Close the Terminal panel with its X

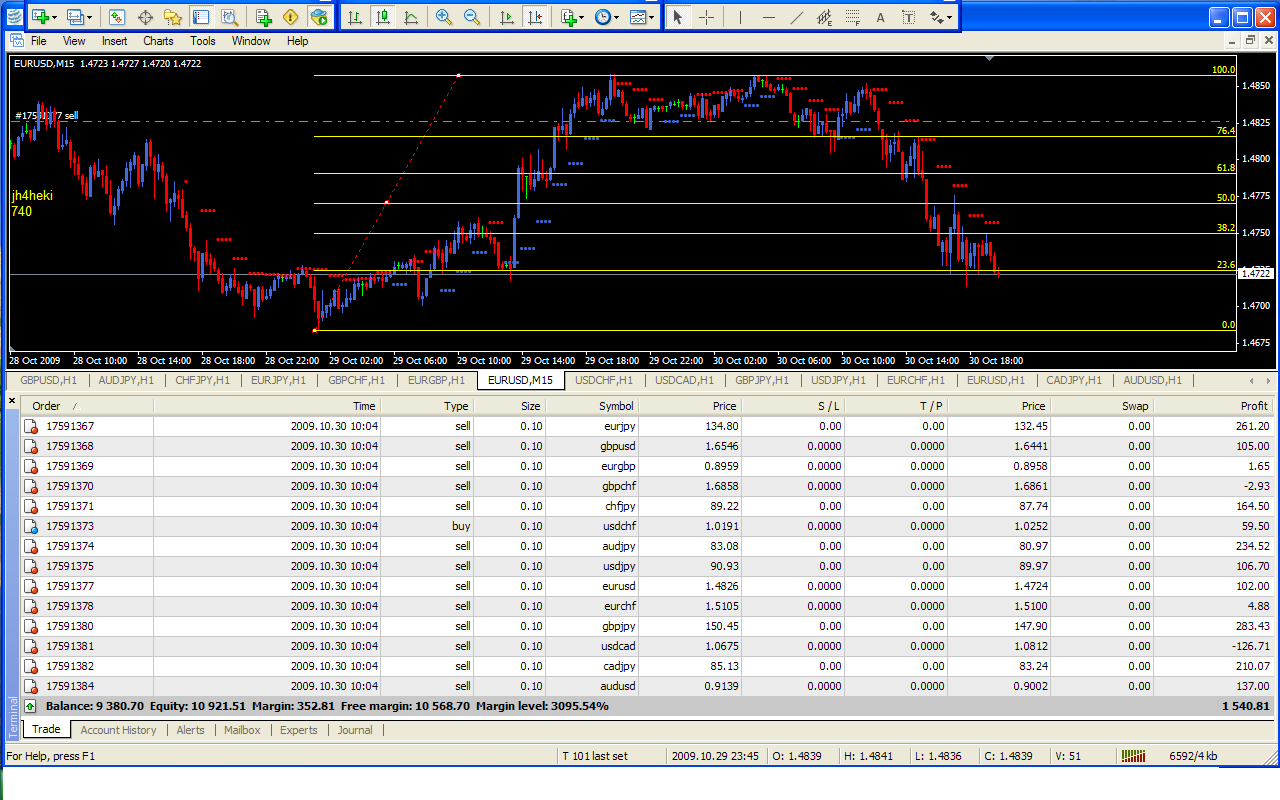point(12,401)
